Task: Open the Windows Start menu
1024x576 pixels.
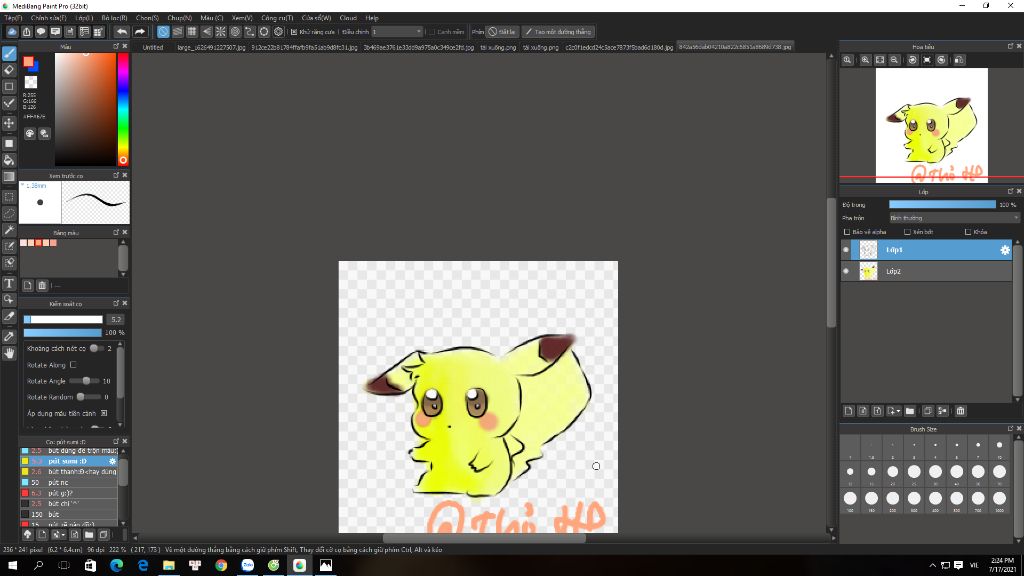Action: pyautogui.click(x=12, y=566)
